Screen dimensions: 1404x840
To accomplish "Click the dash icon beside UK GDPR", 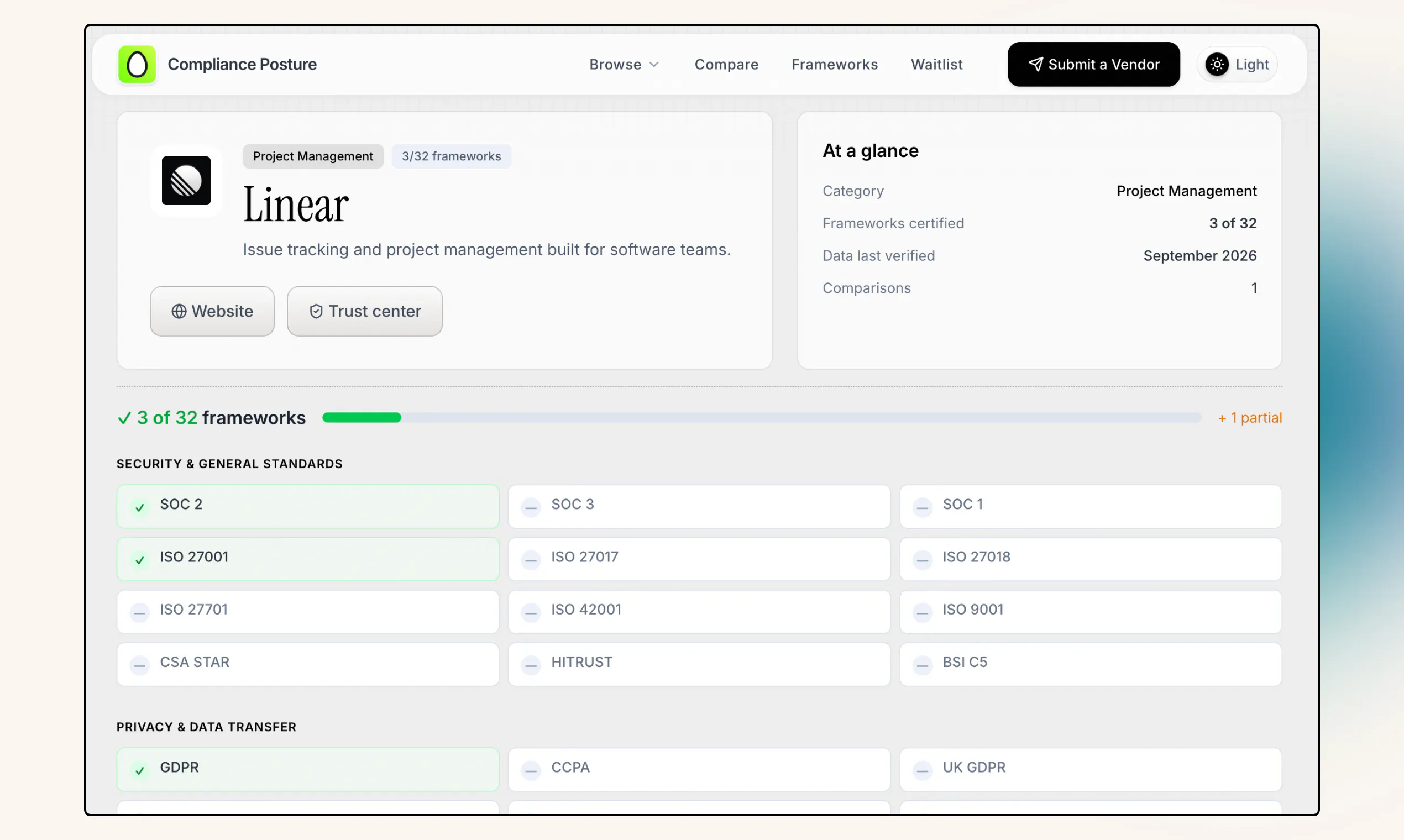I will point(922,770).
